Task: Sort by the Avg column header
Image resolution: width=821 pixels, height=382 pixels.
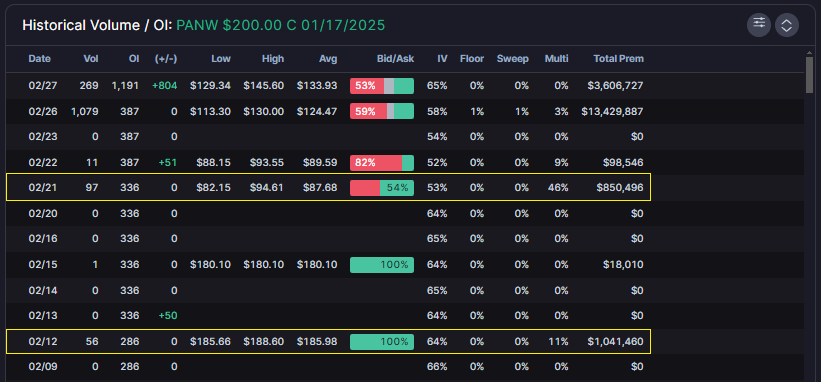Action: coord(328,59)
